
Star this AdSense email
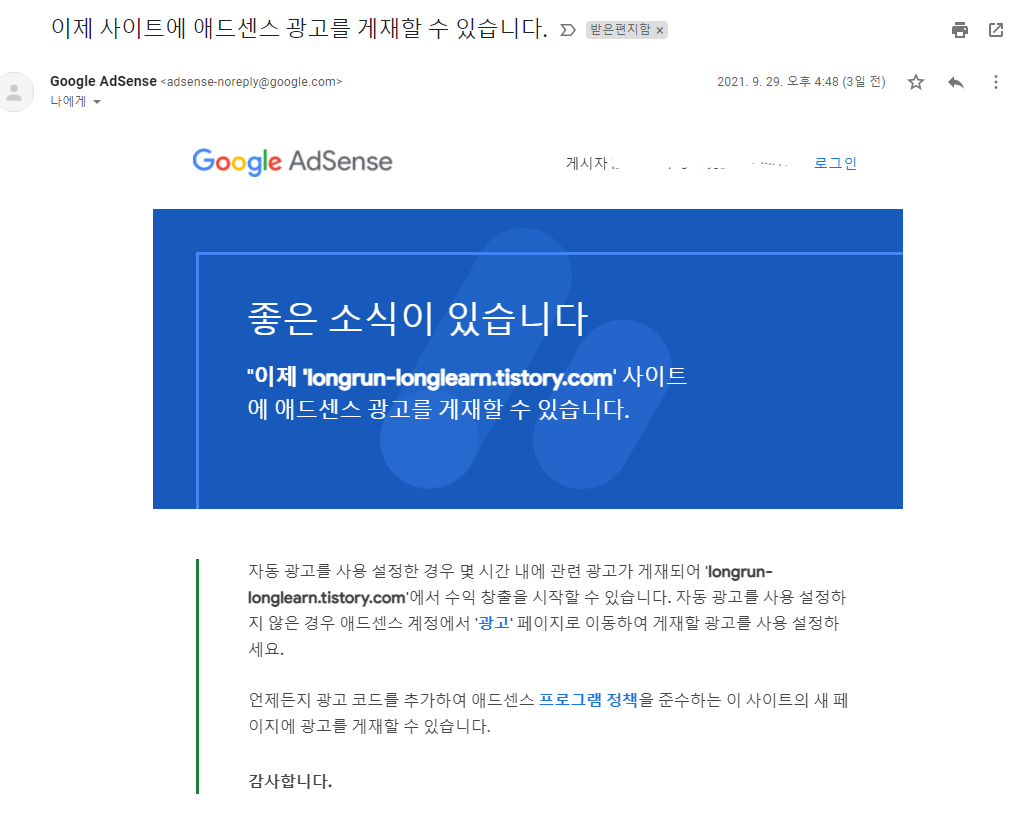coord(915,82)
